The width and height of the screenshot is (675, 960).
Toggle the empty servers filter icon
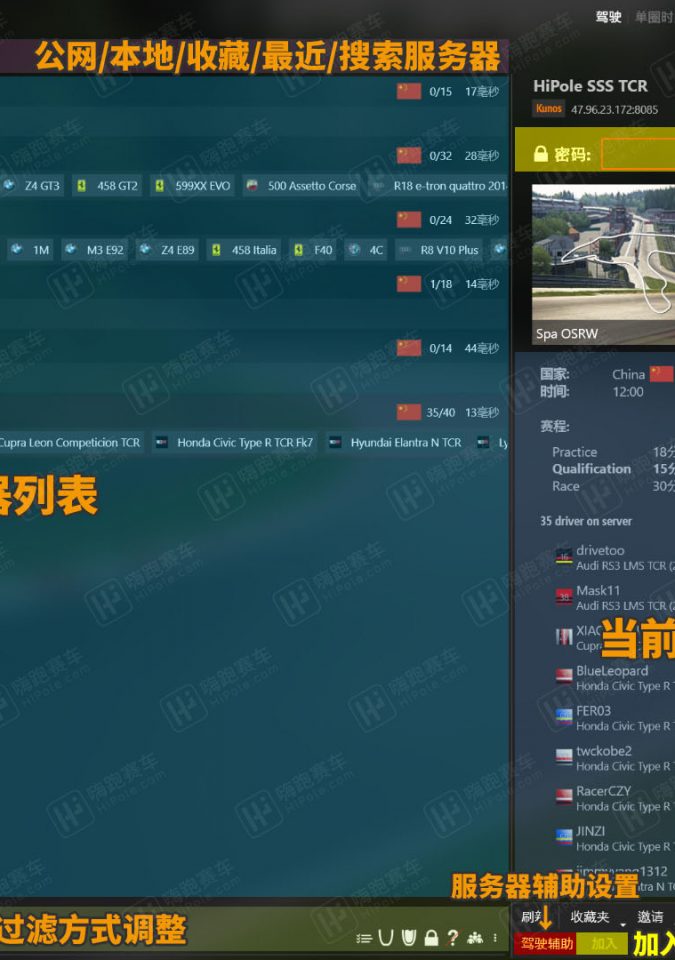[x=386, y=938]
